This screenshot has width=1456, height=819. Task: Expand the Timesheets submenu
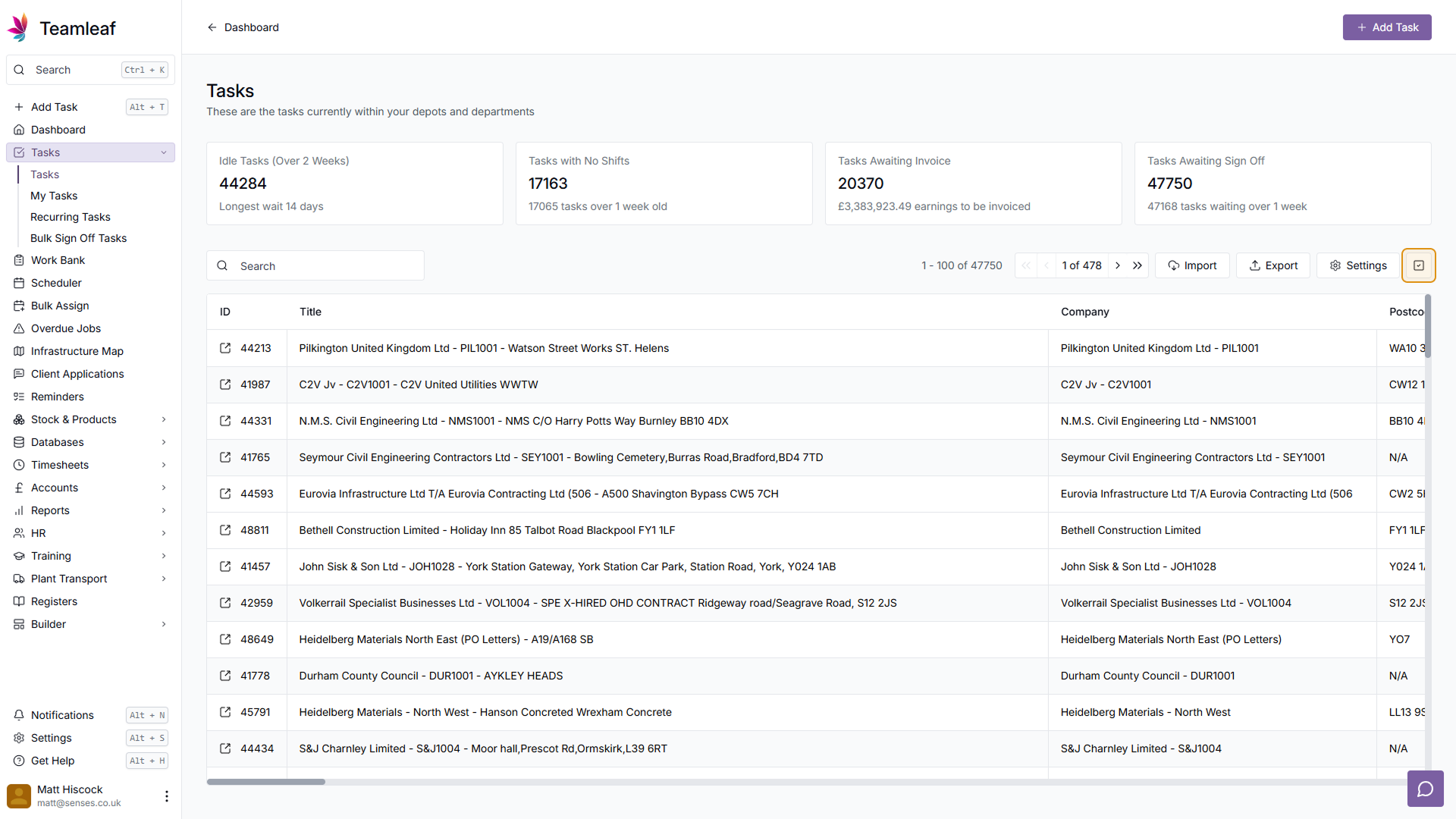tap(164, 465)
